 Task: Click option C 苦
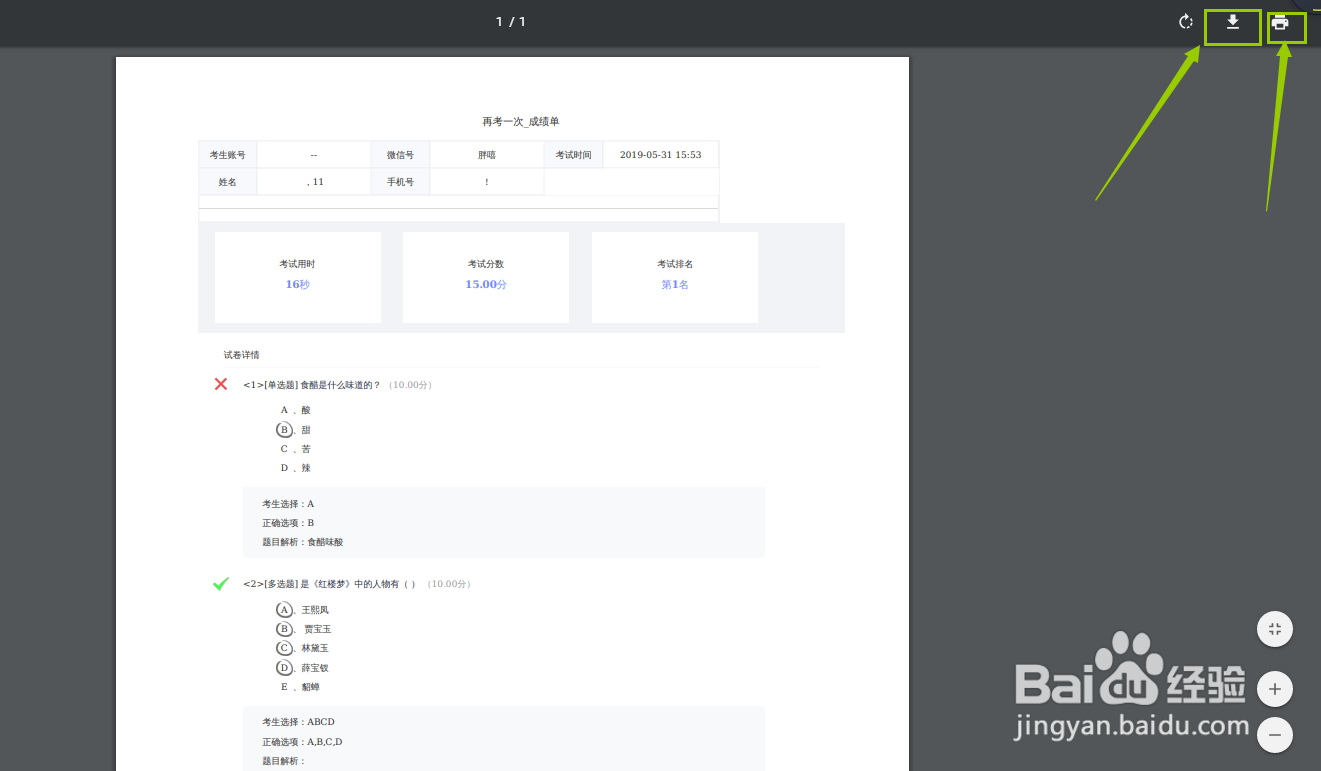295,449
